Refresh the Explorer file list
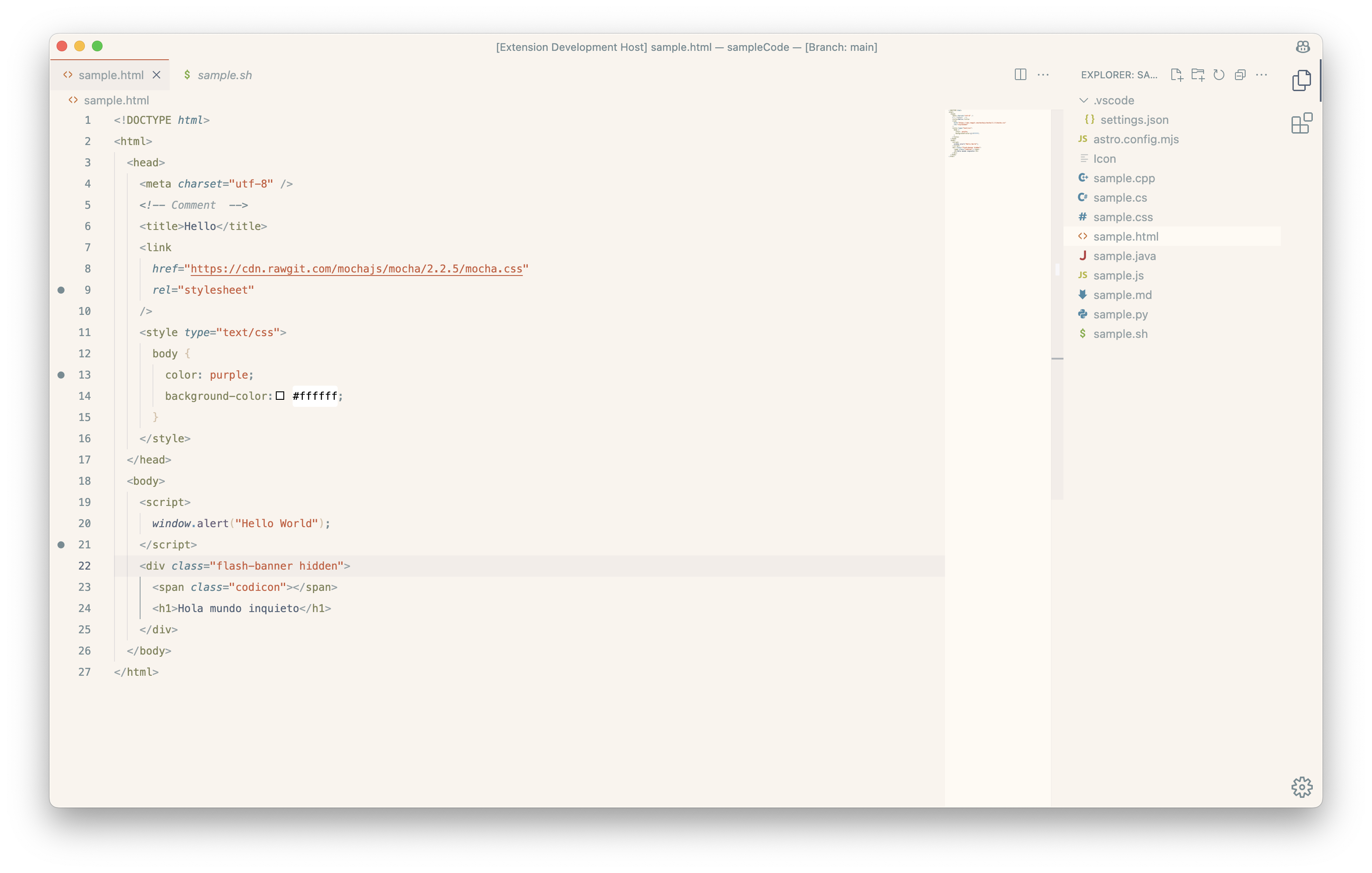 [x=1219, y=75]
